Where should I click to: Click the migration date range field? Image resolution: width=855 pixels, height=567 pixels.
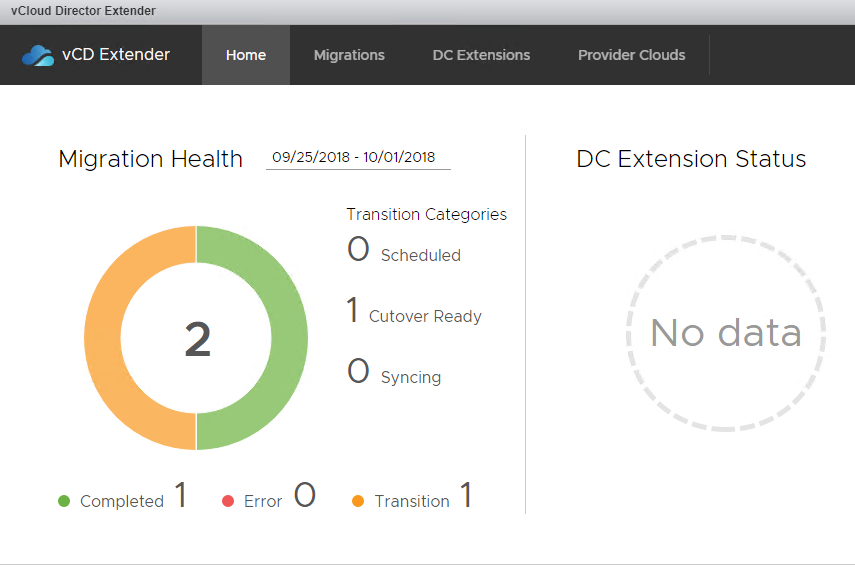tap(358, 158)
